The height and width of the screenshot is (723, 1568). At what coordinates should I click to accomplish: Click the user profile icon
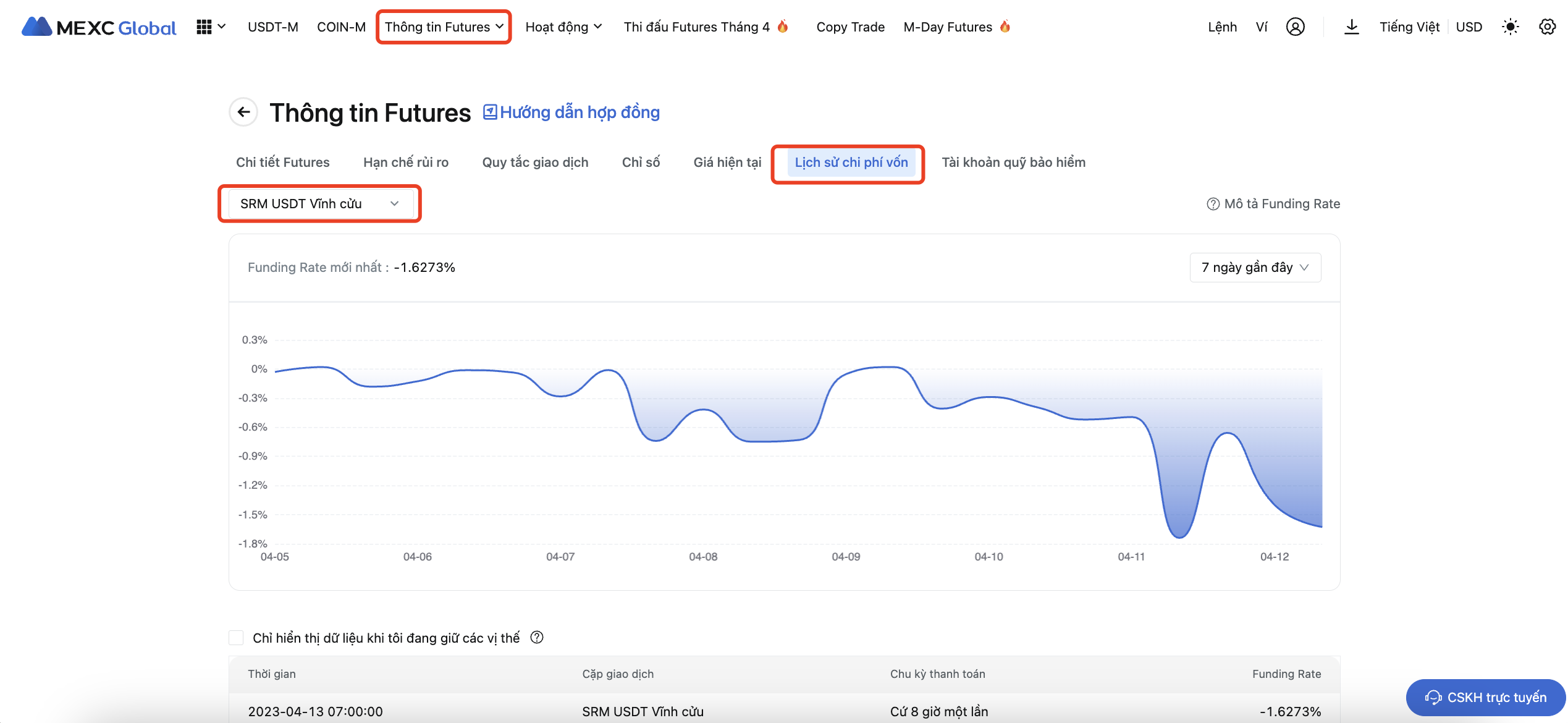1295,27
